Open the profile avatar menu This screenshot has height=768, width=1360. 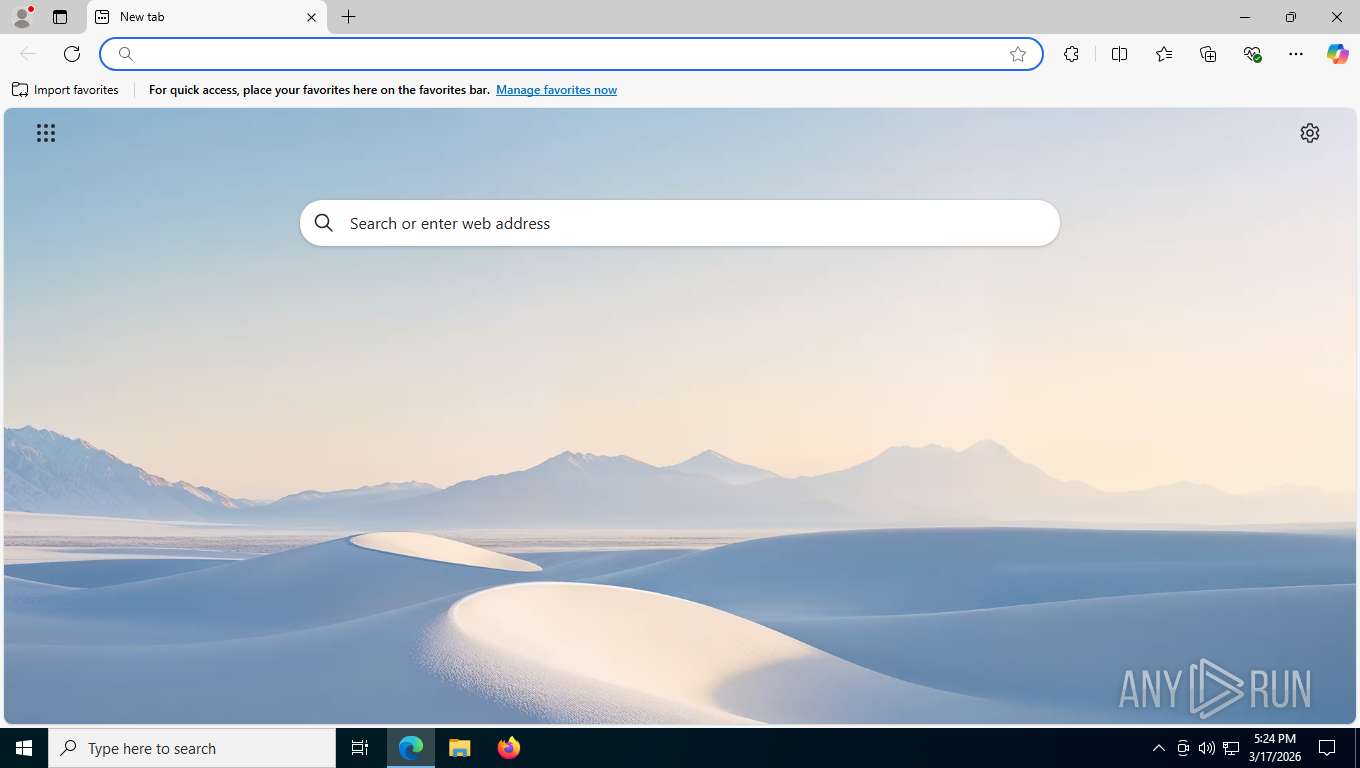pos(22,17)
